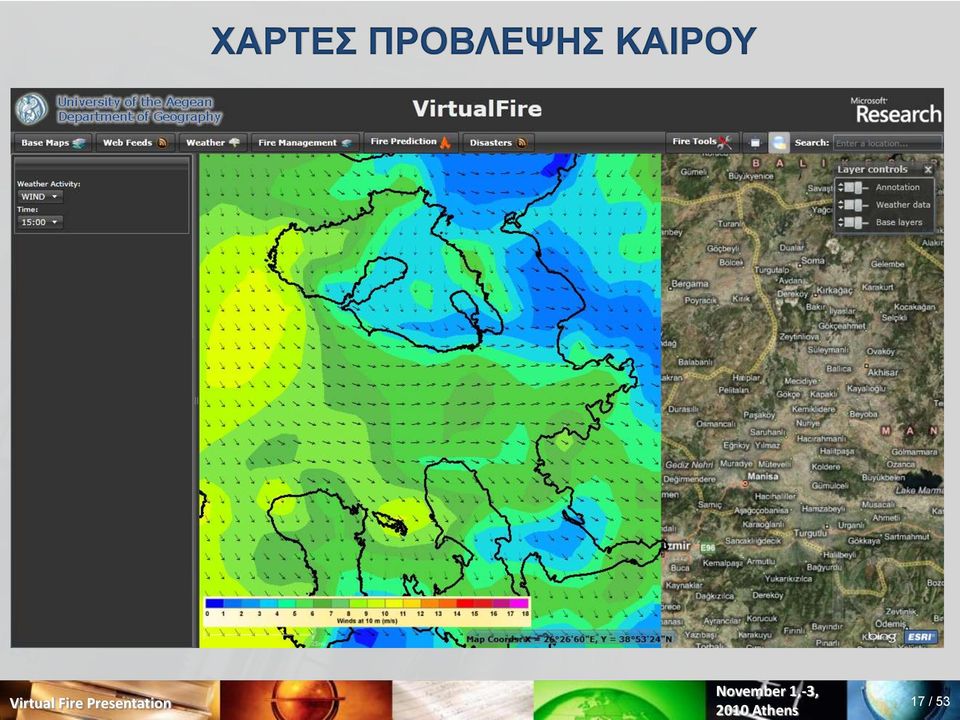Click the Izmir city label on the map
The width and height of the screenshot is (960, 720).
pyautogui.click(x=677, y=546)
